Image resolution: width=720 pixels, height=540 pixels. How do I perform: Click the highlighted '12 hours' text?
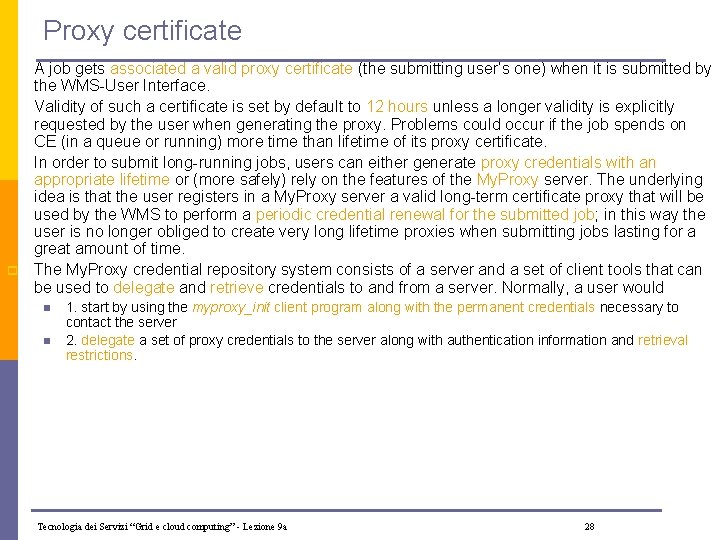(397, 107)
